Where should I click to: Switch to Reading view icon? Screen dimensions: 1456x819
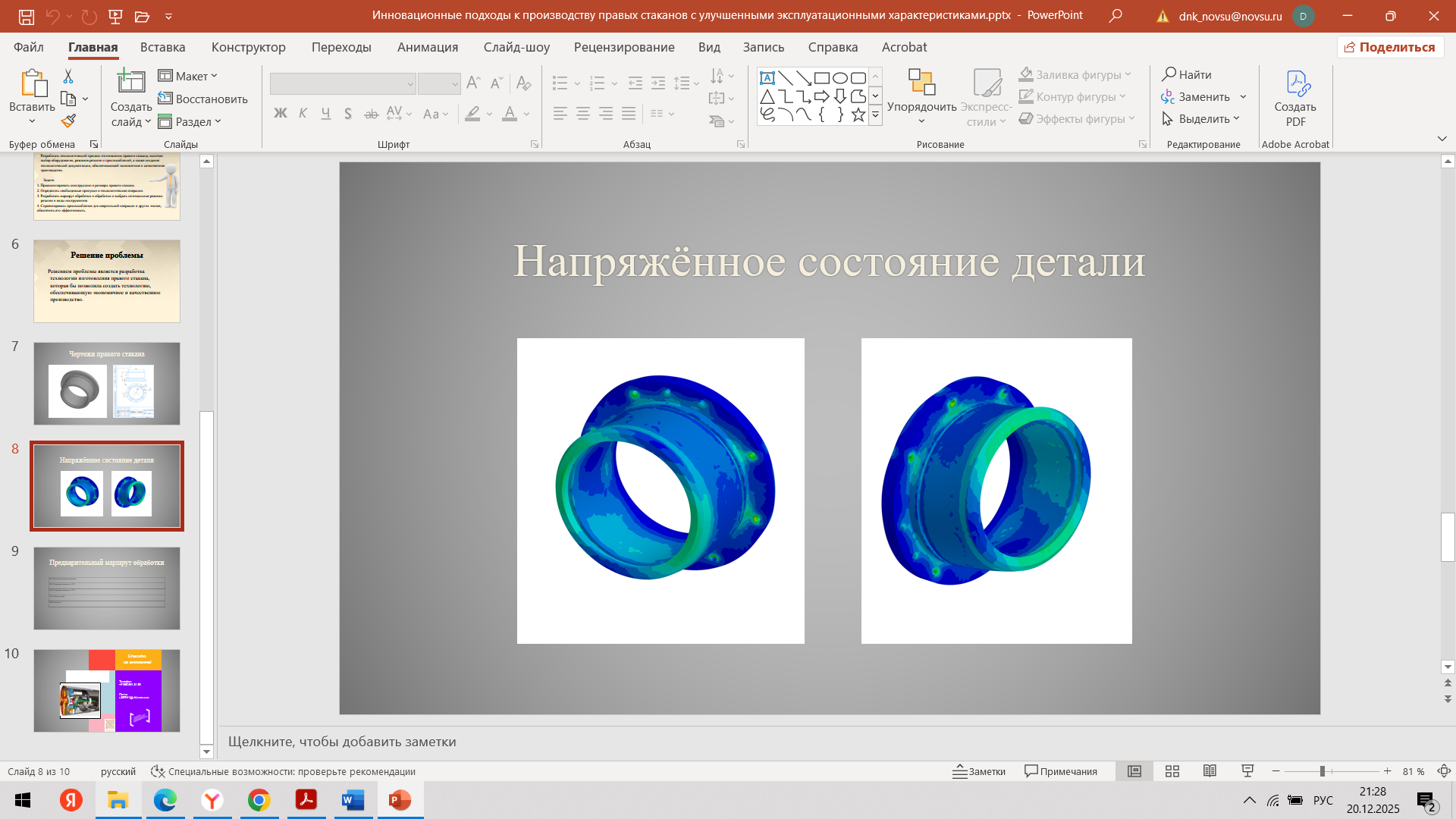(x=1210, y=771)
